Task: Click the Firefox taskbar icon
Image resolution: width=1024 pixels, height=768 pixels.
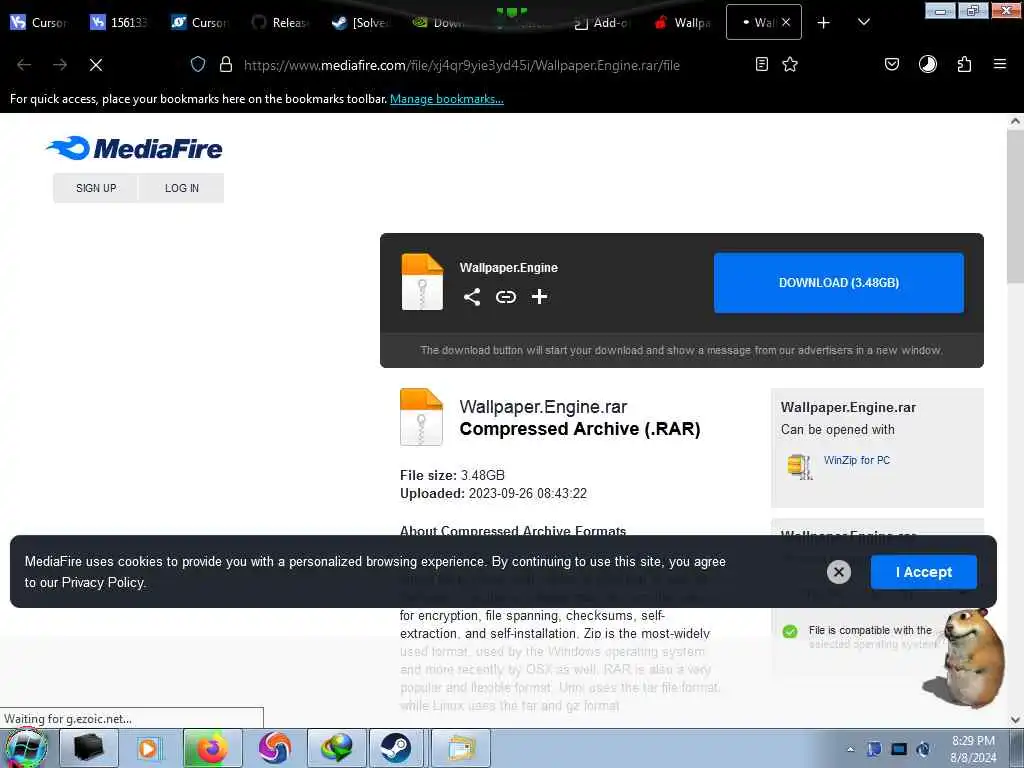Action: [212, 748]
